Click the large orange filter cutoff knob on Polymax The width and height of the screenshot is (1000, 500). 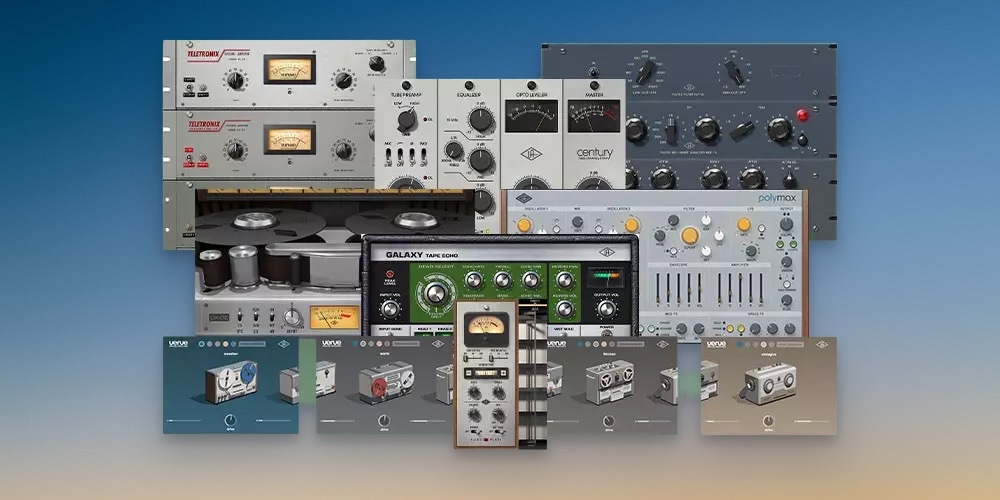(x=689, y=236)
